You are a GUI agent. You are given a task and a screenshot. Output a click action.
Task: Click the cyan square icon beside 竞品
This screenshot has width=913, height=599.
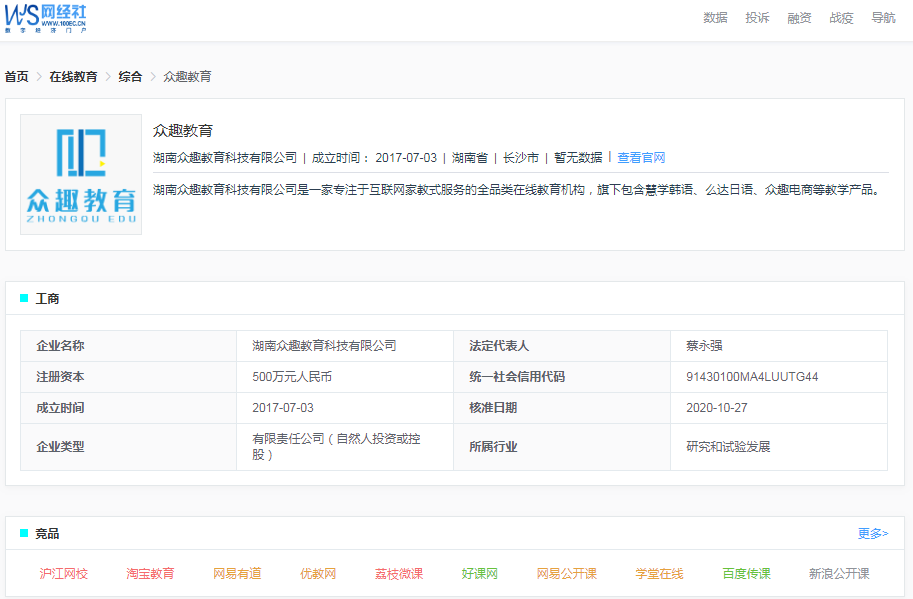pos(24,533)
